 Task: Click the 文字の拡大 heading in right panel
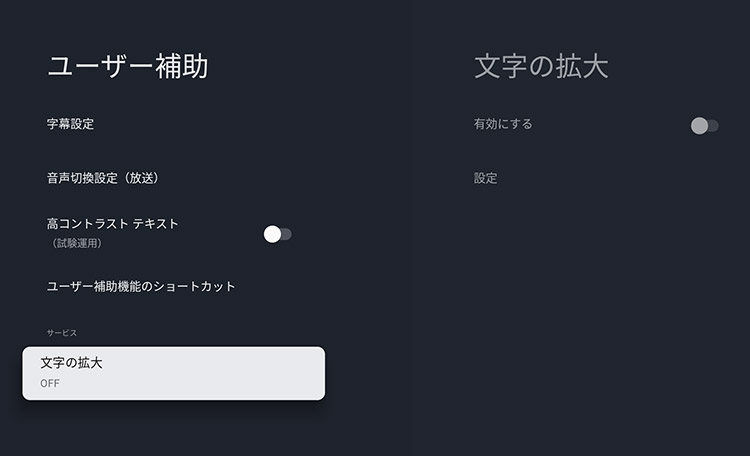pyautogui.click(x=541, y=67)
